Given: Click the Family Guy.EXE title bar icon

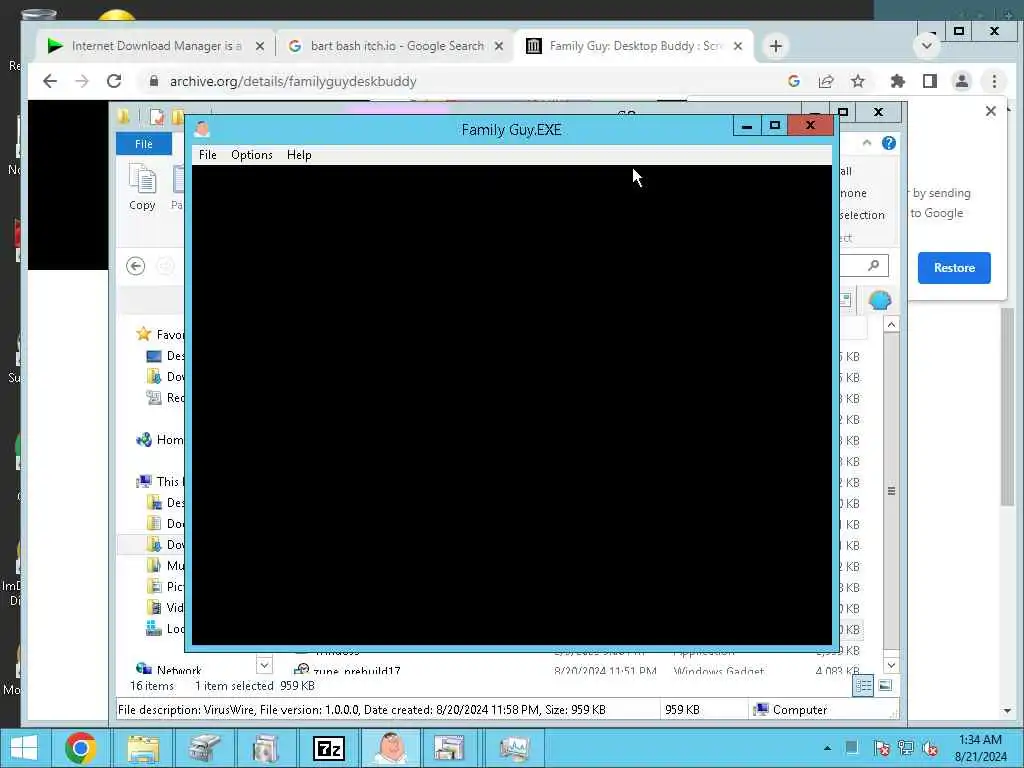Looking at the screenshot, I should coord(202,129).
